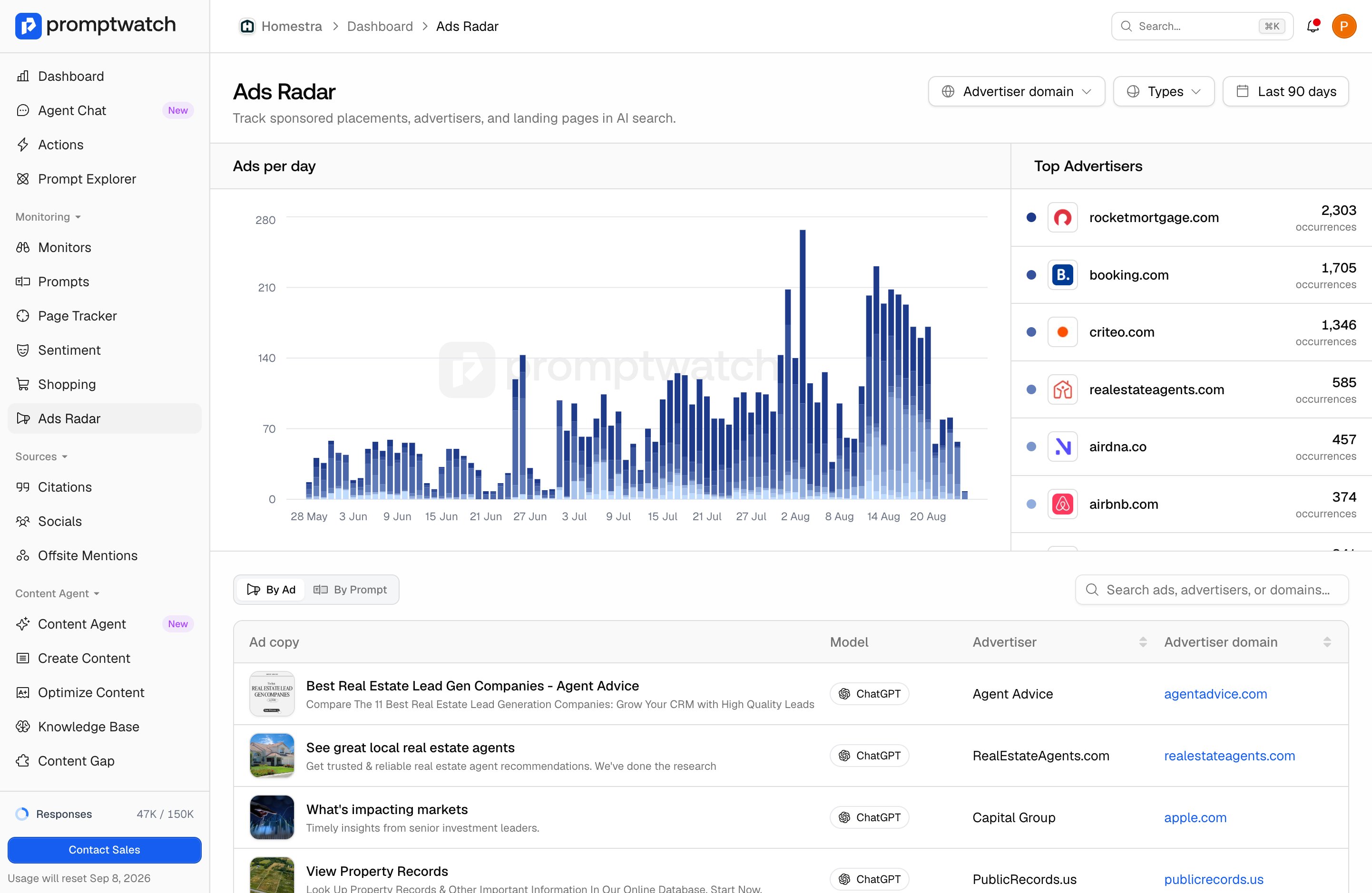Click rocketmortgage.com advertiser logo
1372x893 pixels.
[x=1062, y=217]
